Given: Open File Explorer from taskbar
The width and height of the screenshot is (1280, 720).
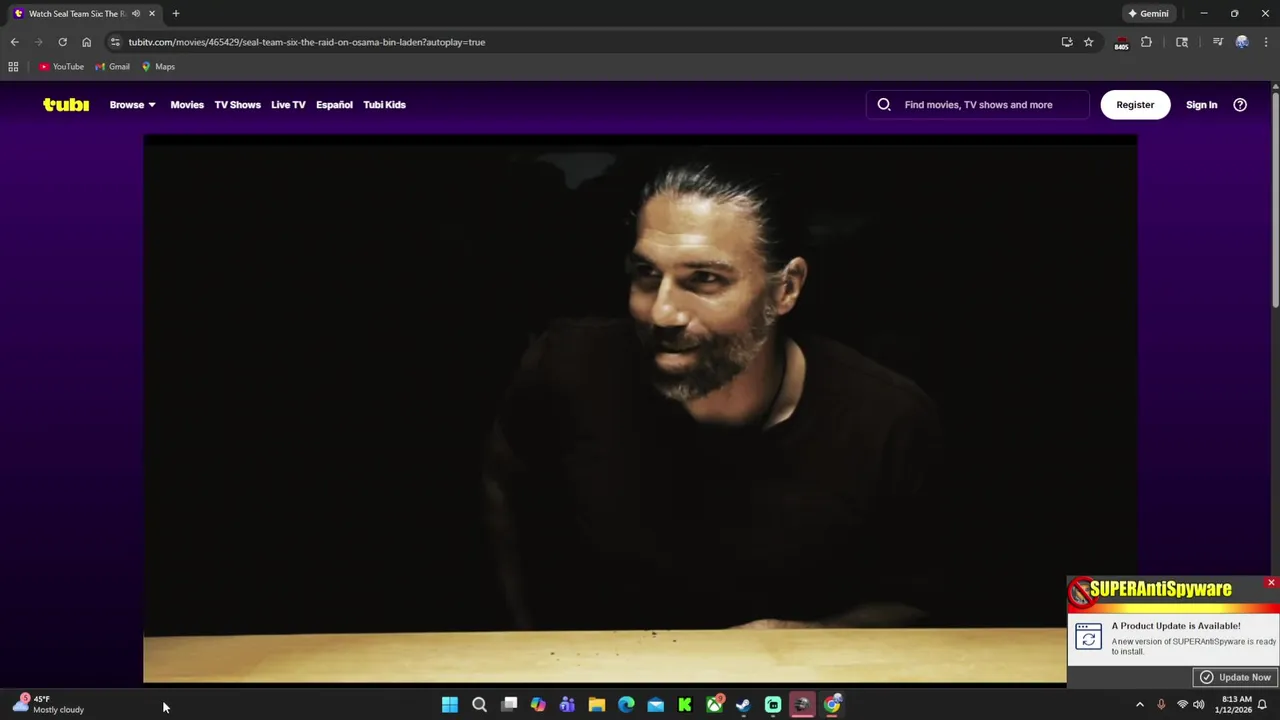Looking at the screenshot, I should pos(597,705).
